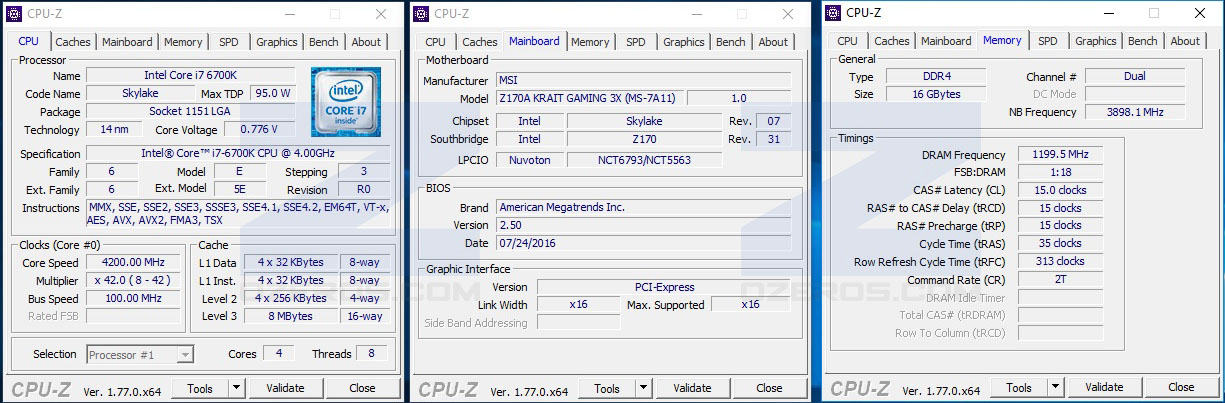This screenshot has height=403, width=1225.
Task: Open About tab in left window
Action: coord(366,42)
